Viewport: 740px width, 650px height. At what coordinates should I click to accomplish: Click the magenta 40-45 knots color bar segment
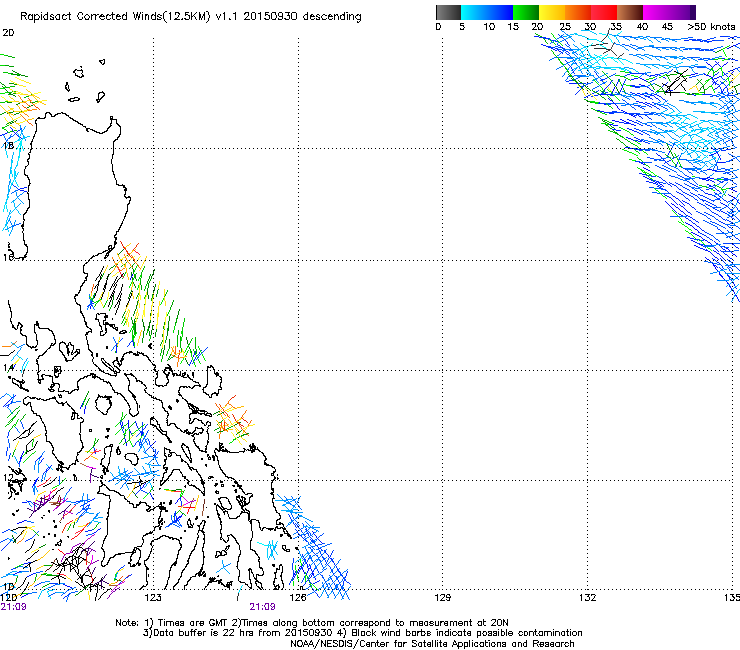coord(656,12)
